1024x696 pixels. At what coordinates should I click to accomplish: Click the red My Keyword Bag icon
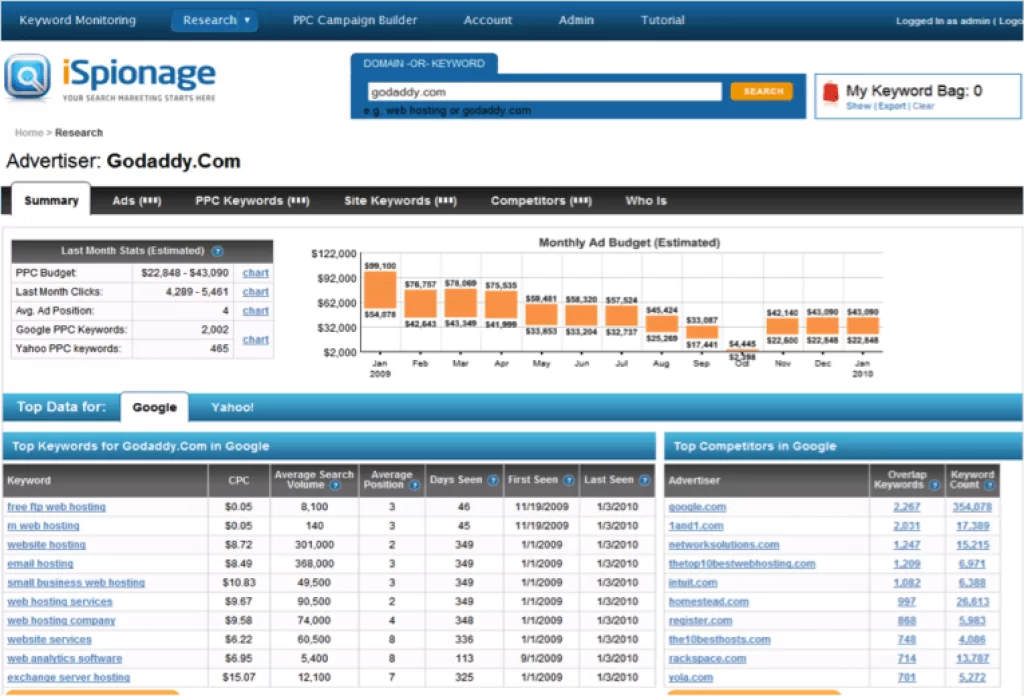click(830, 88)
